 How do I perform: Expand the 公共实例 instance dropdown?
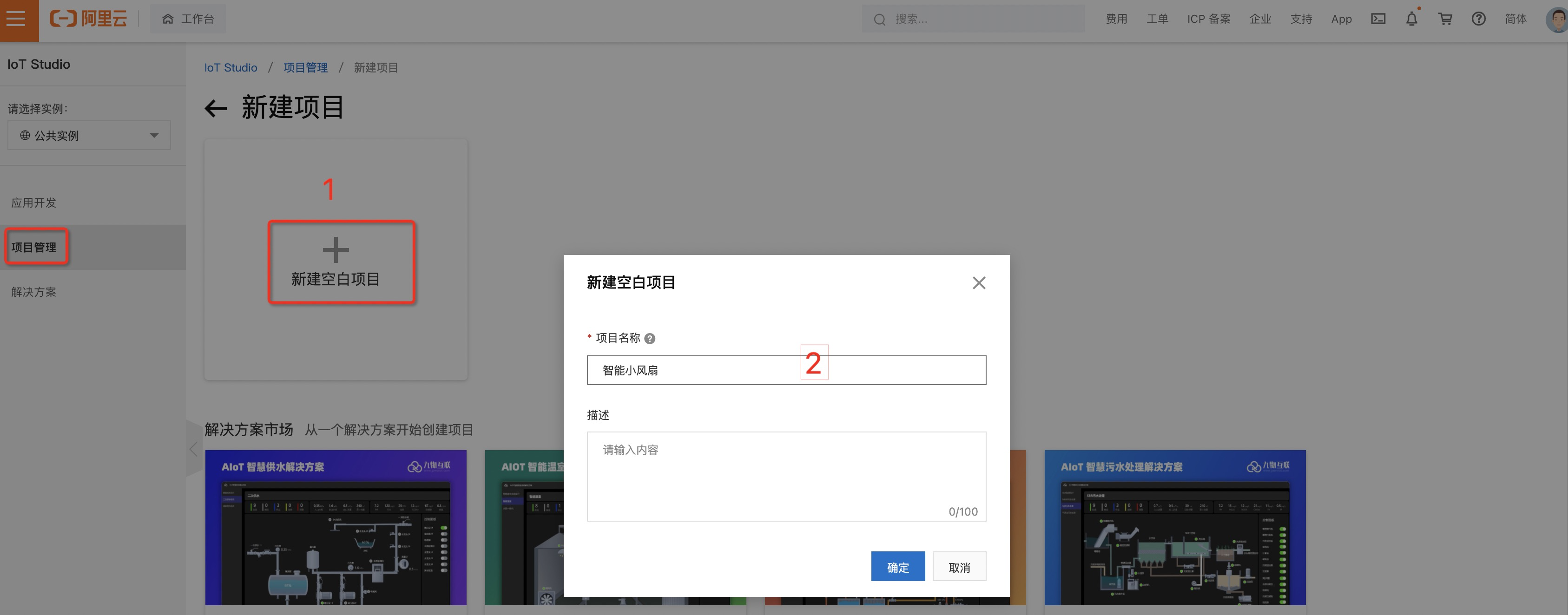click(89, 135)
